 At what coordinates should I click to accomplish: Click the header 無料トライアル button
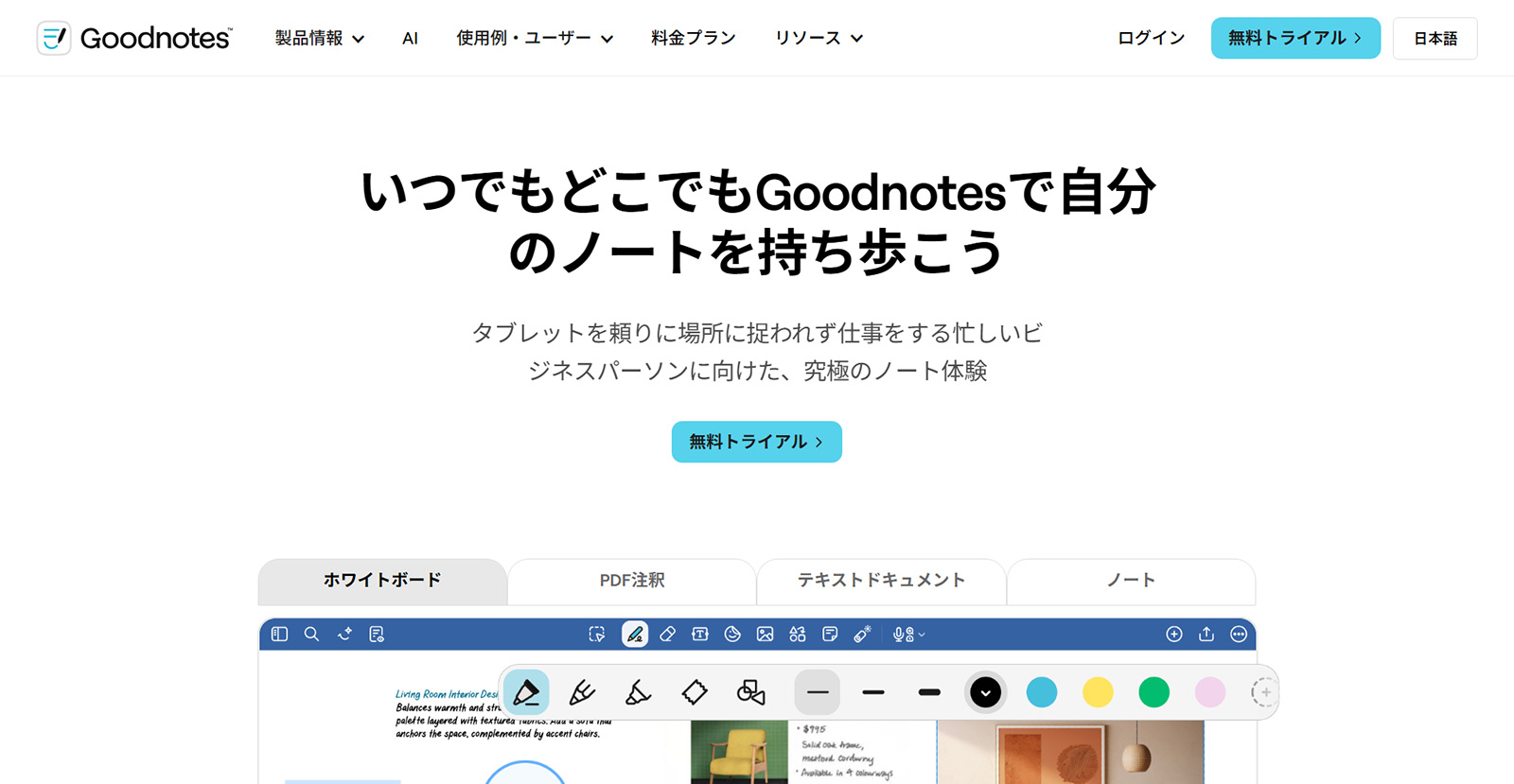tap(1295, 38)
